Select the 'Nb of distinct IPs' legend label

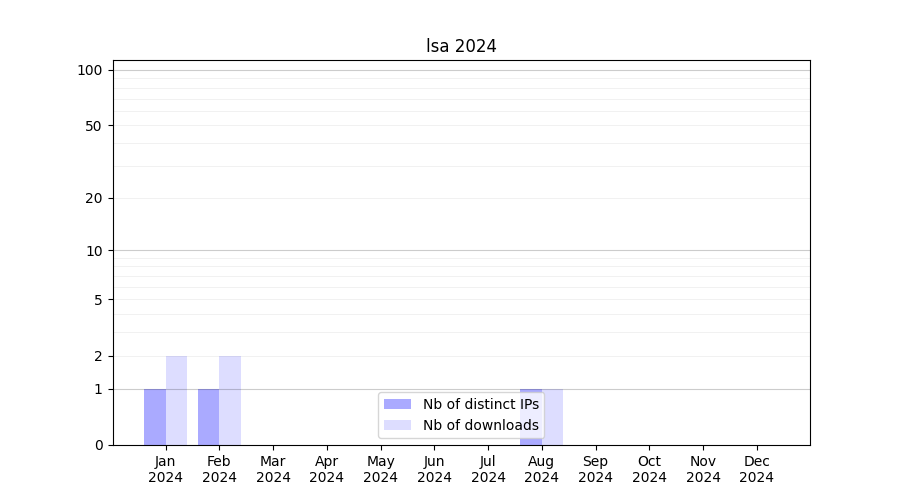(x=480, y=404)
